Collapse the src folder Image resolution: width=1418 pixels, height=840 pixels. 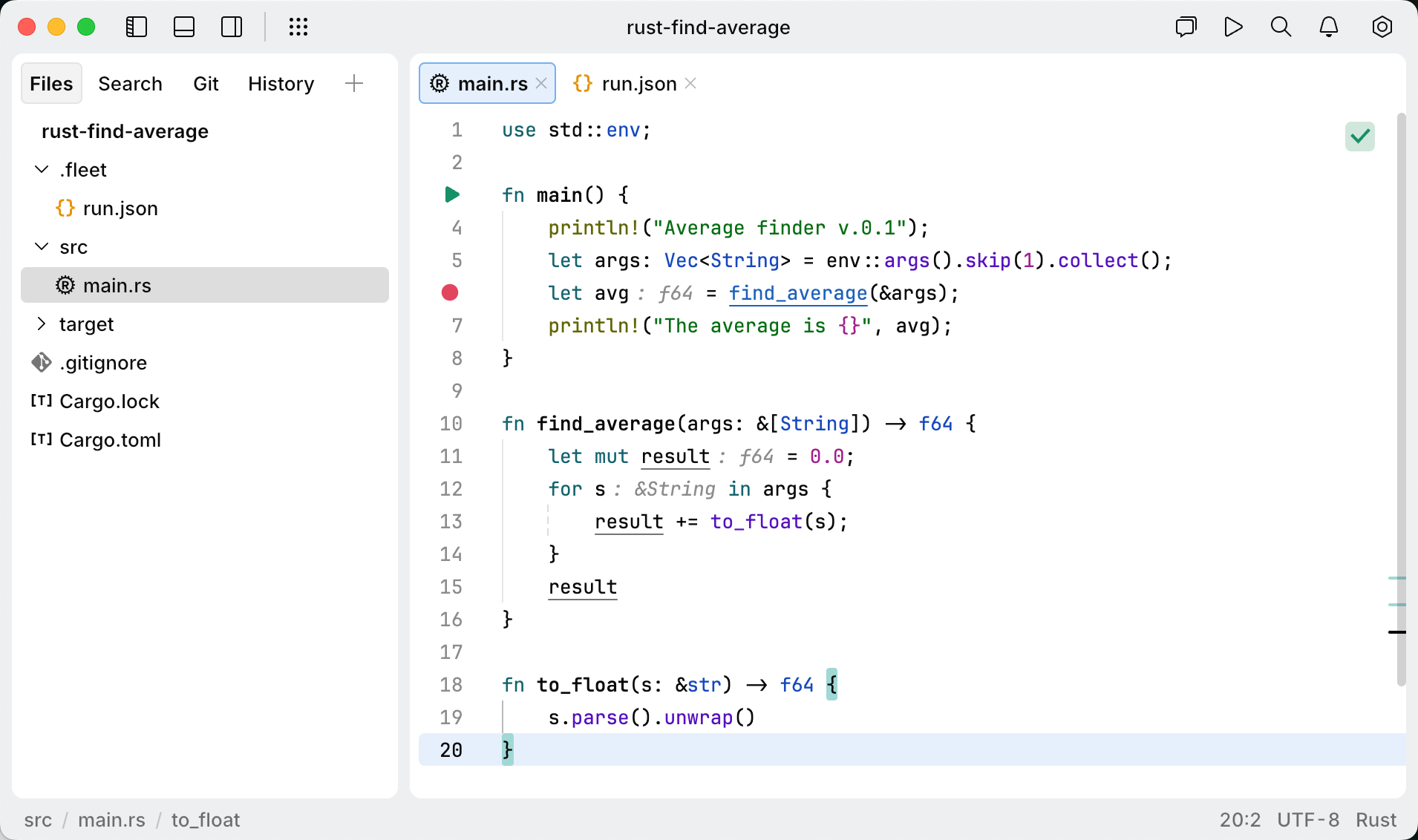tap(42, 247)
